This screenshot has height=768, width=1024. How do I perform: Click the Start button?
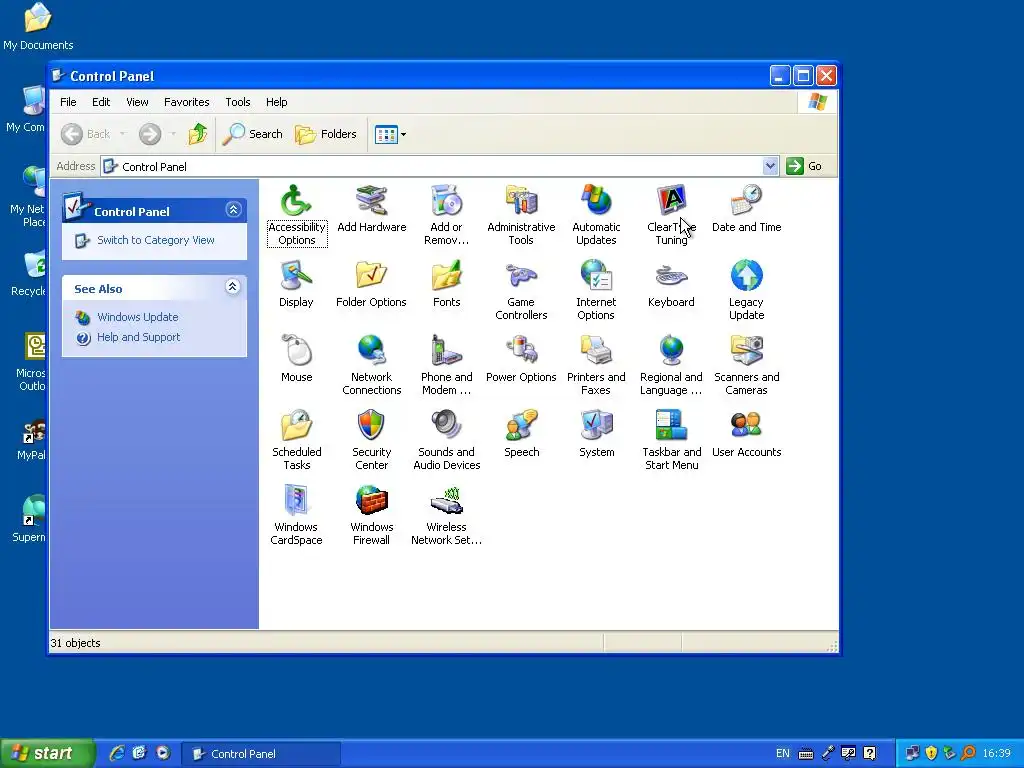tap(47, 754)
